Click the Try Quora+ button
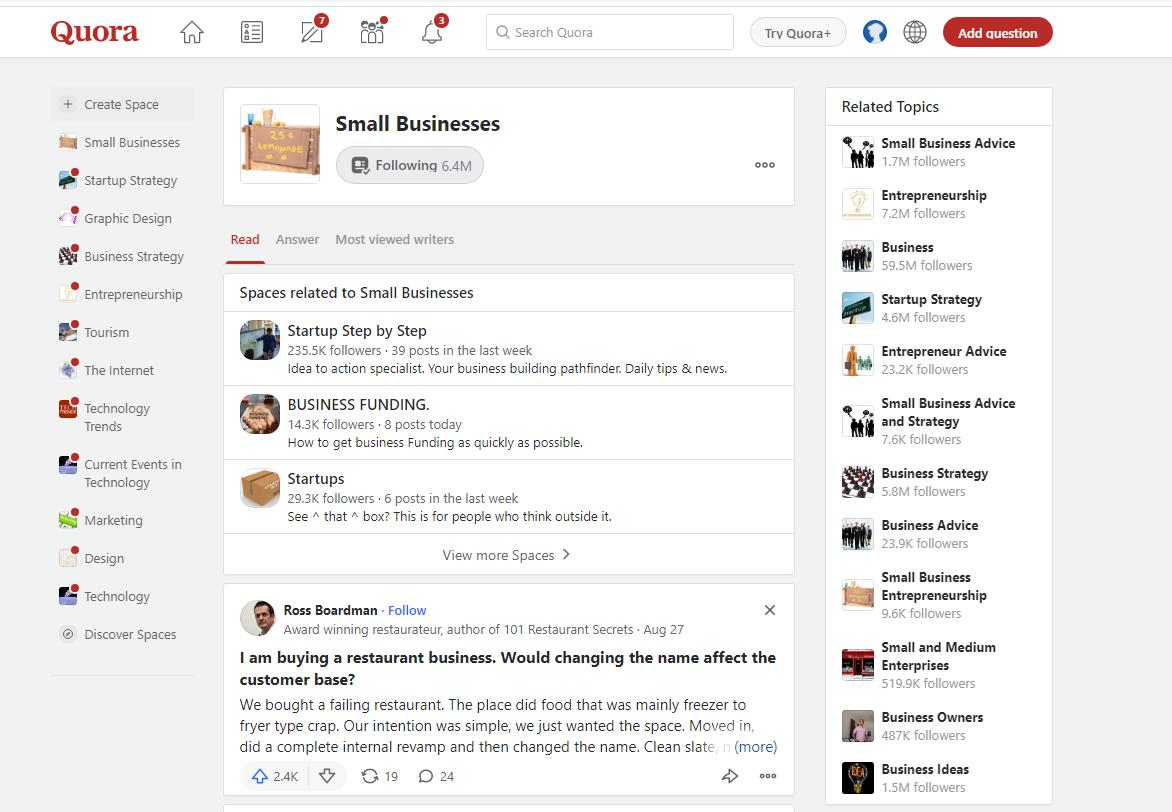This screenshot has height=812, width=1172. point(797,33)
